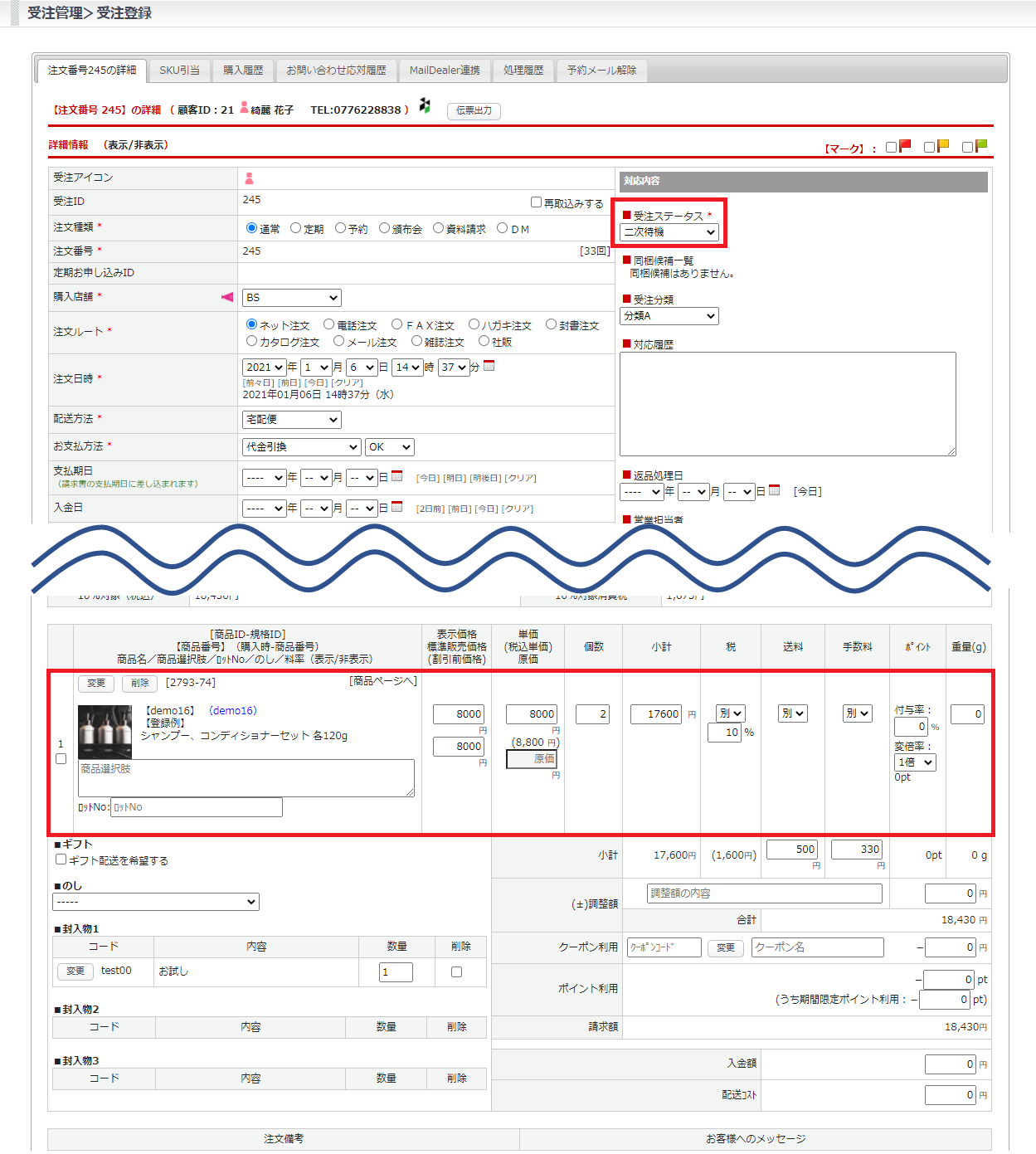Open the お支払方法 dropdown showing 代金引換
This screenshot has width=1036, height=1154.
pyautogui.click(x=302, y=447)
